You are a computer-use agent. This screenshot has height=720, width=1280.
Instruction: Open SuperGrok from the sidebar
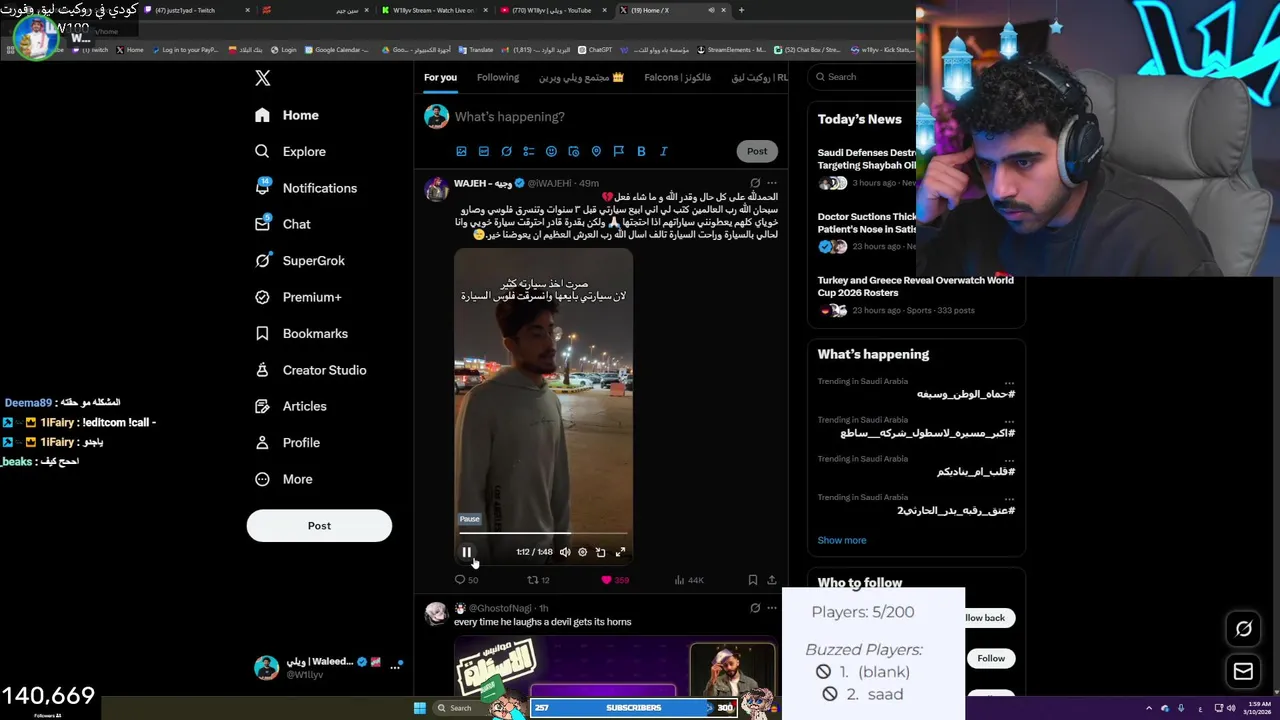(x=299, y=260)
